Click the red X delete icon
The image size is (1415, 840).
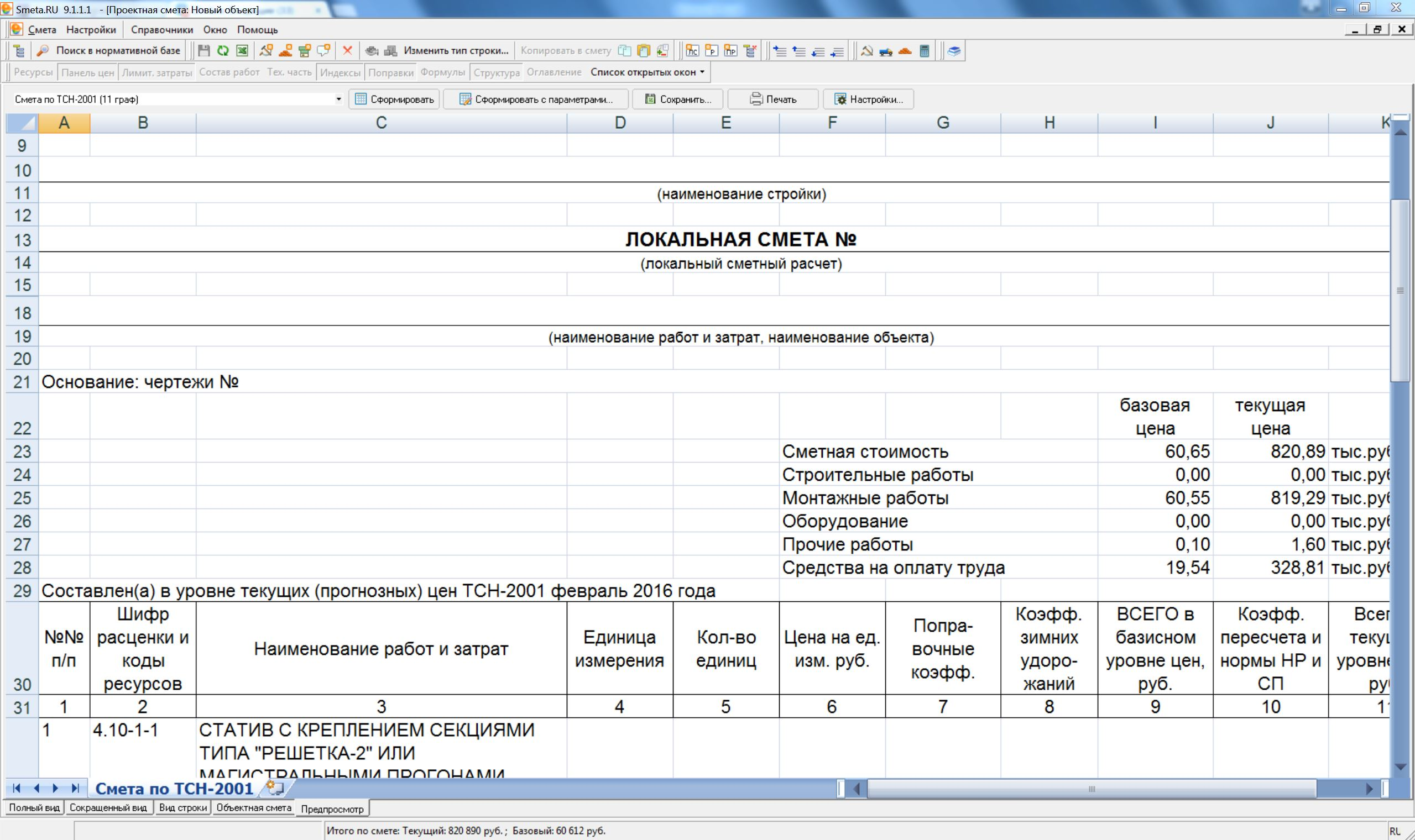point(348,51)
